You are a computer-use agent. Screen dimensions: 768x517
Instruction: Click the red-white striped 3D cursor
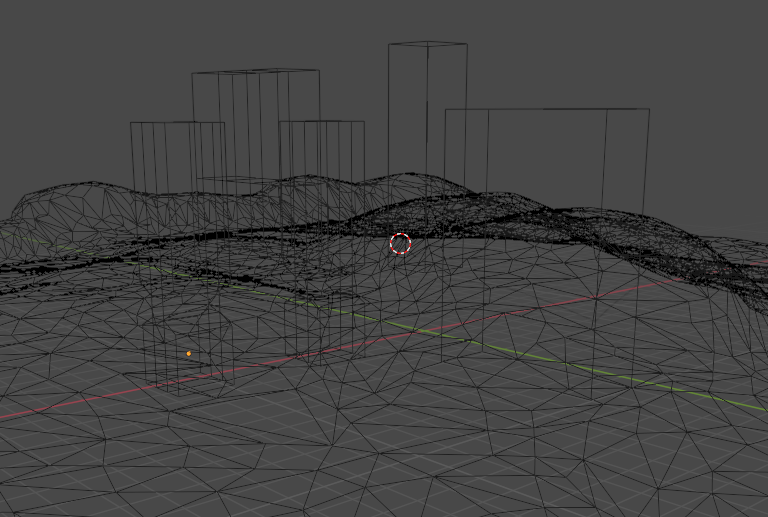pyautogui.click(x=400, y=243)
